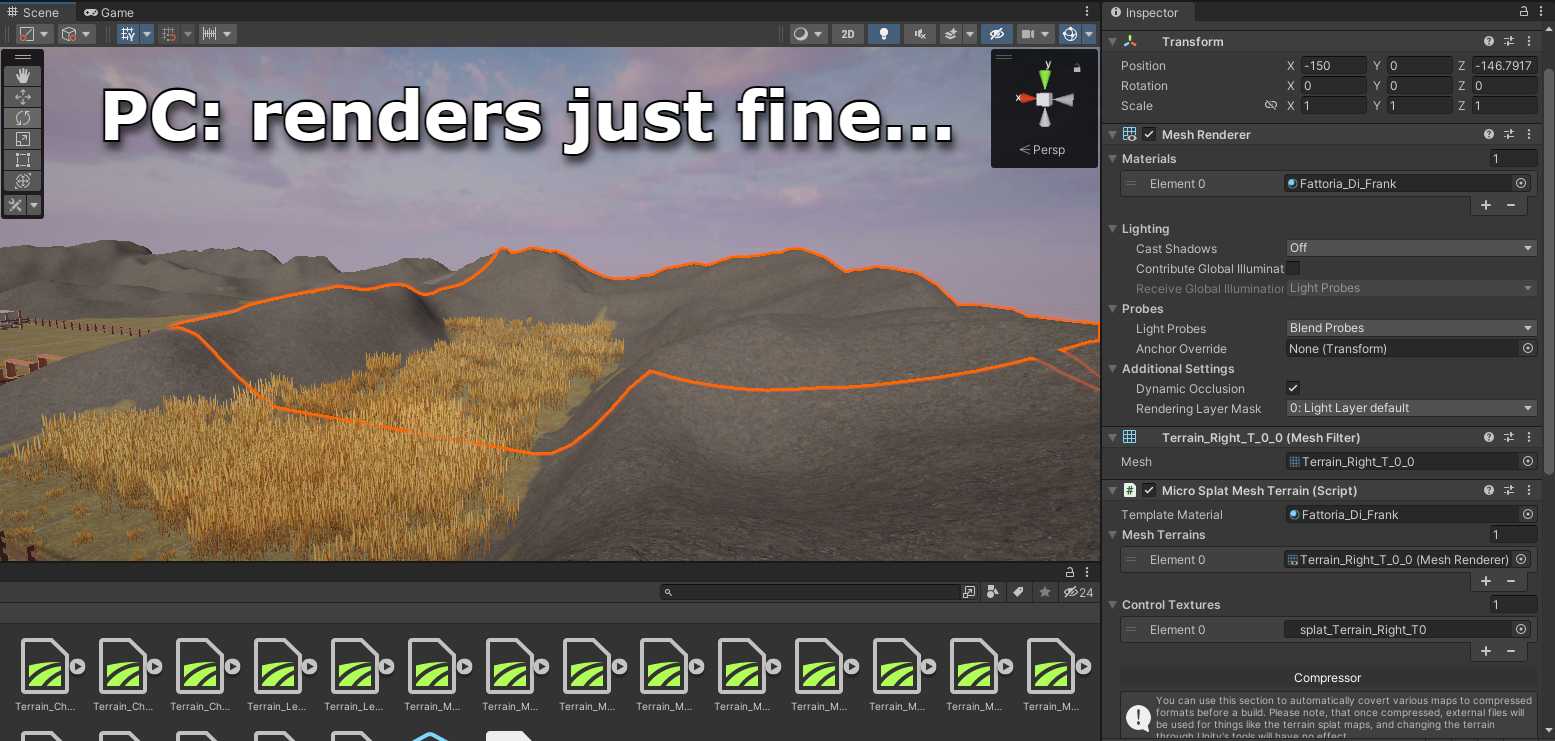The image size is (1555, 741).
Task: Select the Move tool
Action: click(x=22, y=96)
